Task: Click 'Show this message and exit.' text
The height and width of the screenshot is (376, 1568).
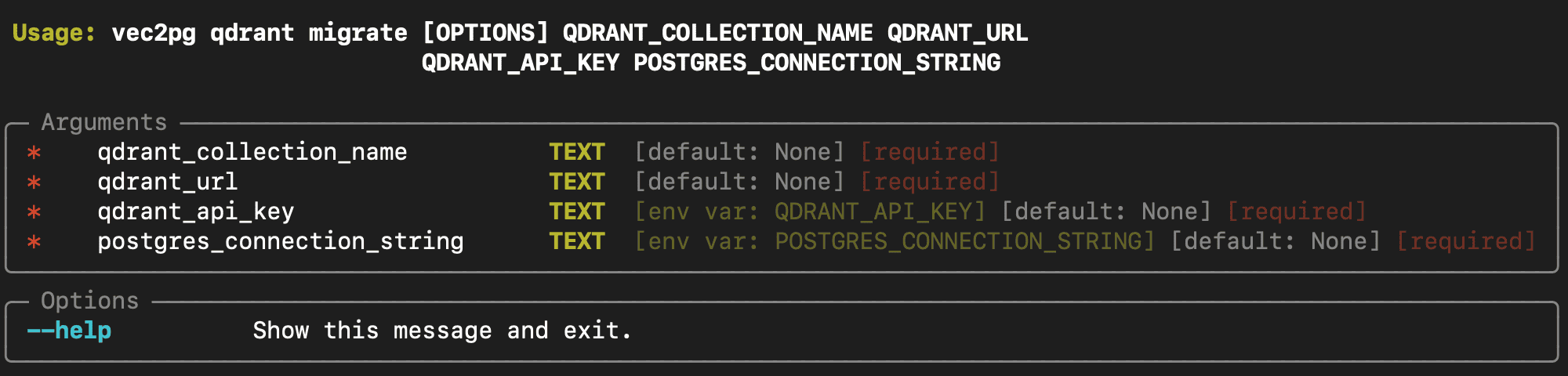Action: click(x=442, y=331)
